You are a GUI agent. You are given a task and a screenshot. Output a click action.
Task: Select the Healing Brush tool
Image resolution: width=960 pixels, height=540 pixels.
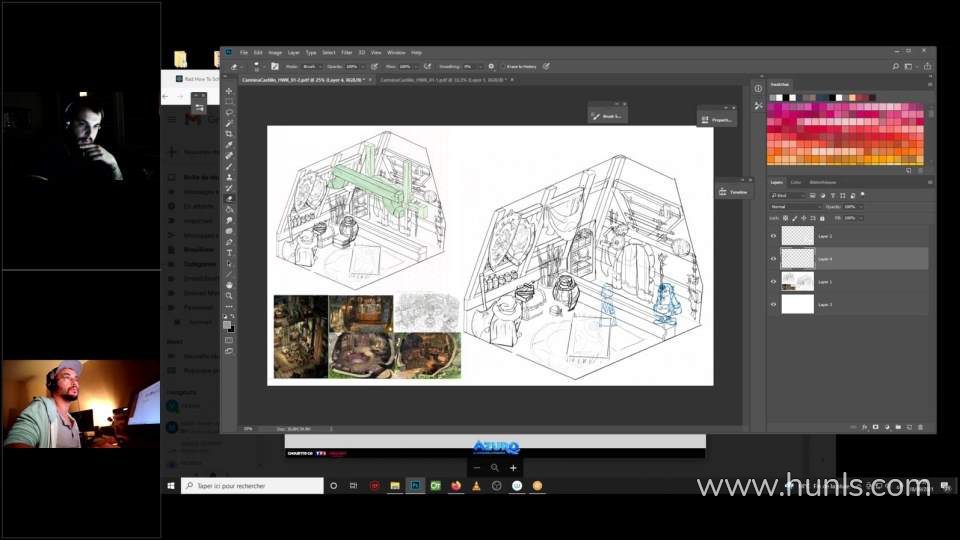[229, 156]
